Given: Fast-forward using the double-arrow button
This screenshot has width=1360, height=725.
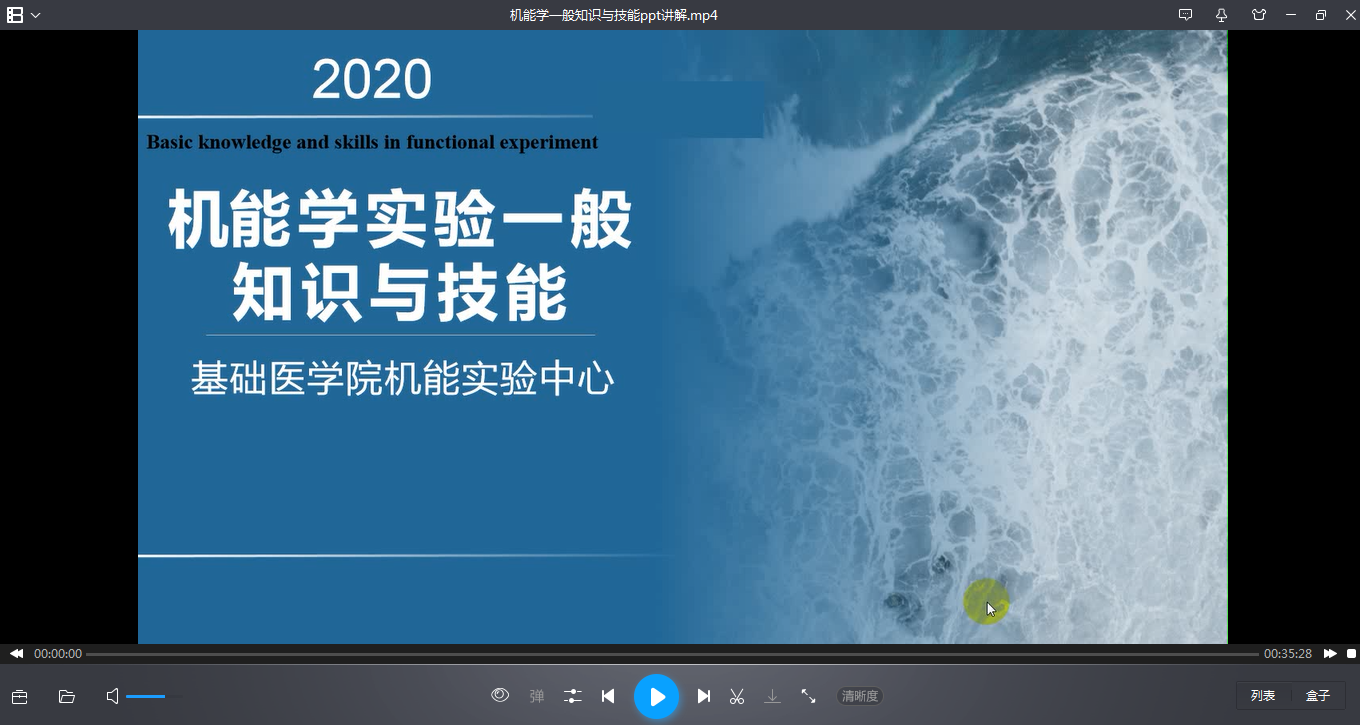Looking at the screenshot, I should pyautogui.click(x=1330, y=653).
